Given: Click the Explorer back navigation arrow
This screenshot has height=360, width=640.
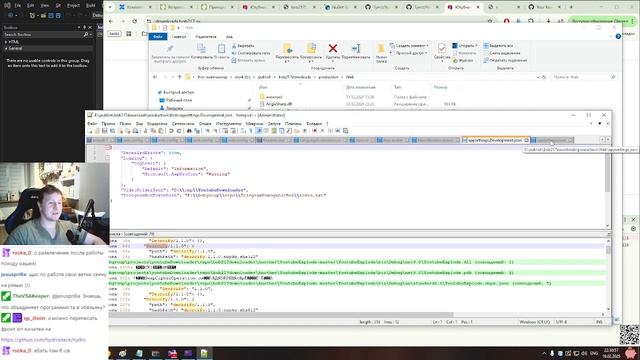Looking at the screenshot, I should click(x=155, y=77).
